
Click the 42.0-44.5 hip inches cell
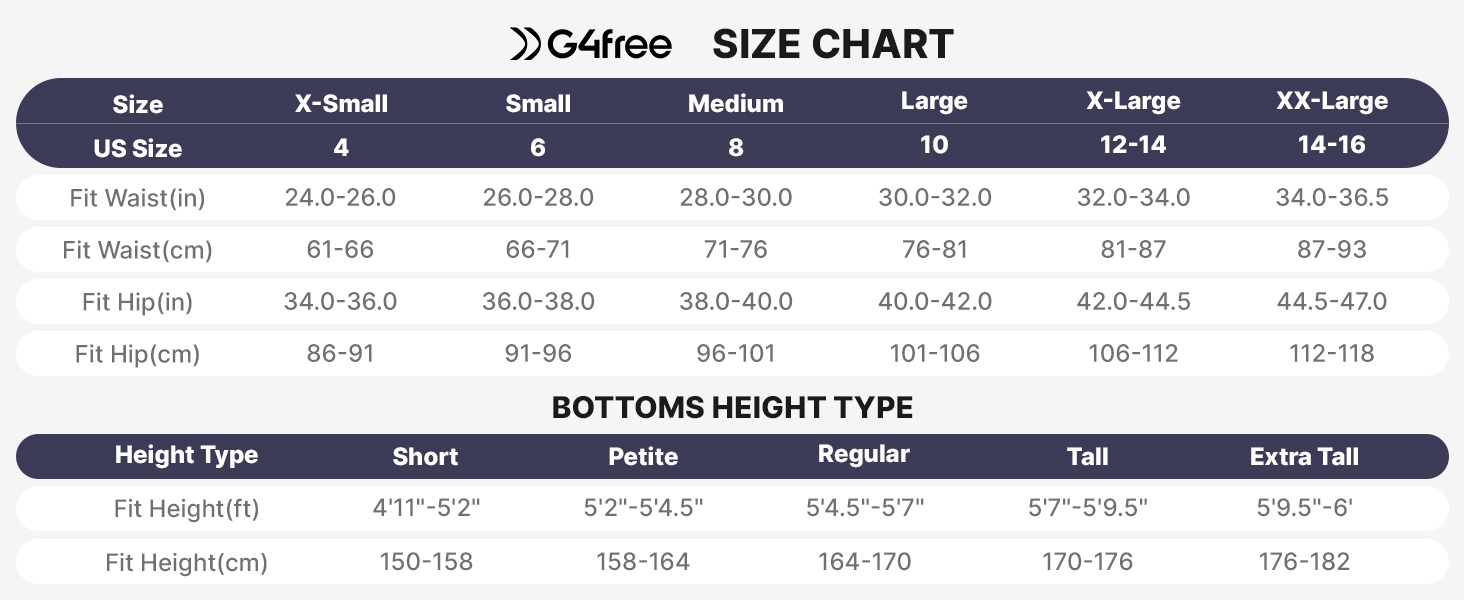point(1133,301)
